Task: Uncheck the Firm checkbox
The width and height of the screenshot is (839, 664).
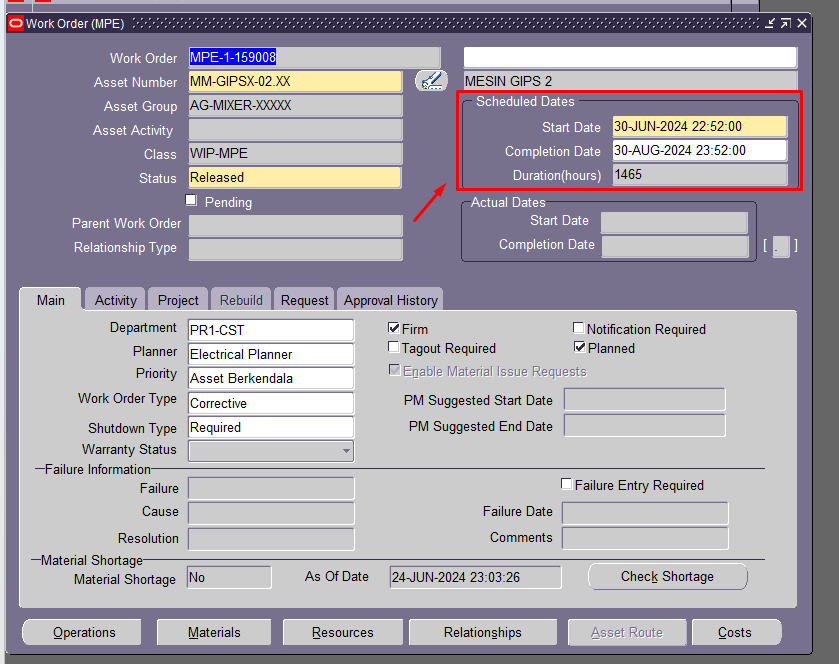Action: (x=393, y=327)
